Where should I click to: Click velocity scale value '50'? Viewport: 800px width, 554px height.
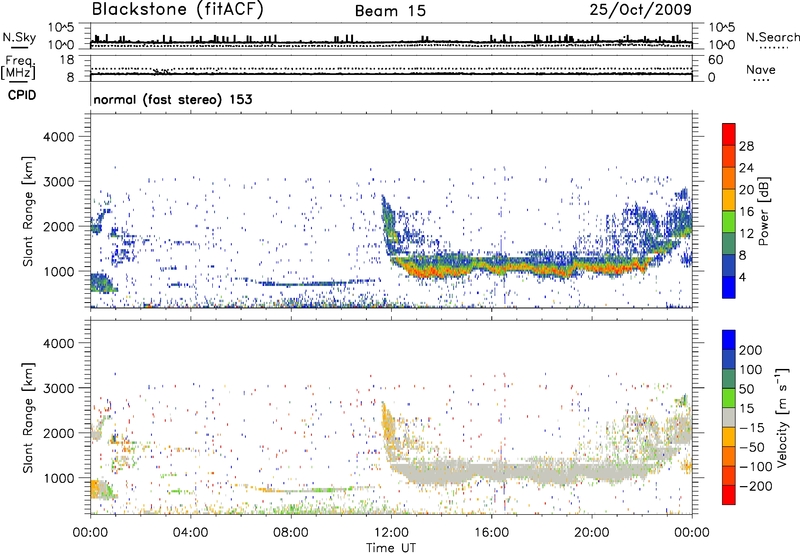pyautogui.click(x=746, y=389)
